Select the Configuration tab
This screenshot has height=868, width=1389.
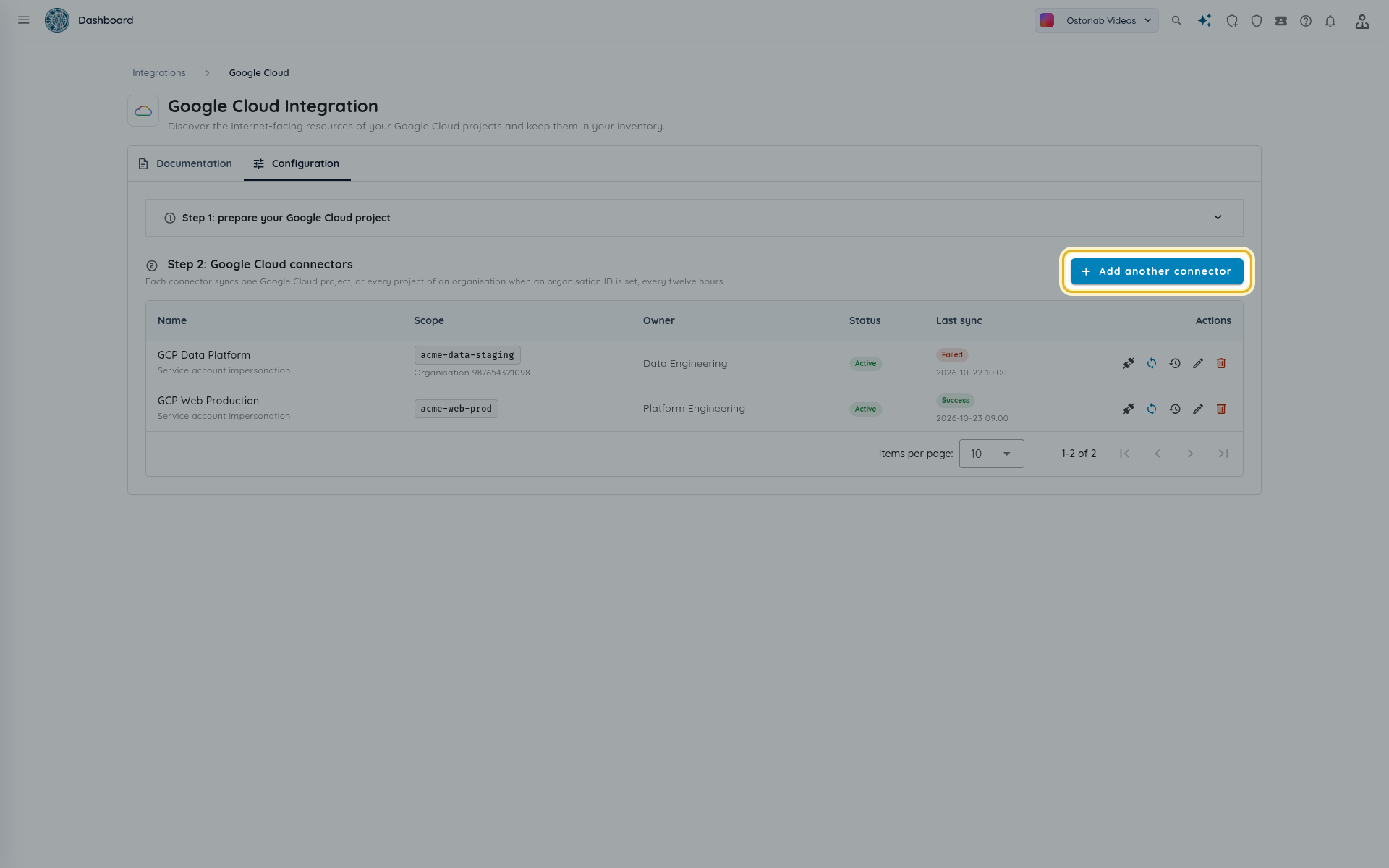pyautogui.click(x=297, y=163)
